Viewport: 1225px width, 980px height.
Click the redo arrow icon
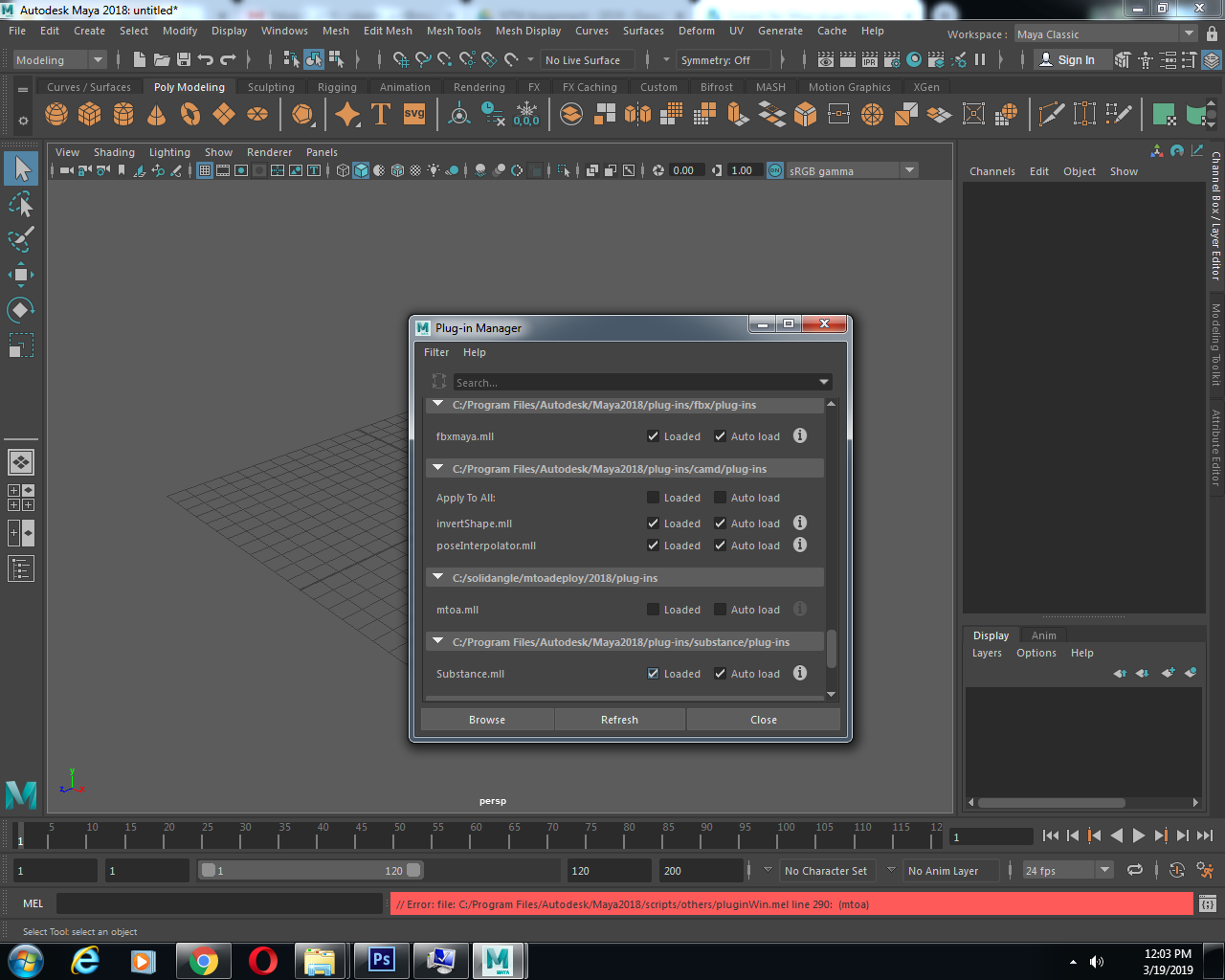pyautogui.click(x=228, y=59)
